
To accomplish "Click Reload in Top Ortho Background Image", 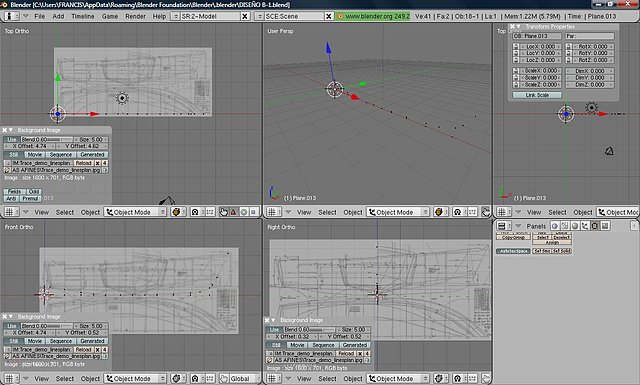I will click(83, 163).
